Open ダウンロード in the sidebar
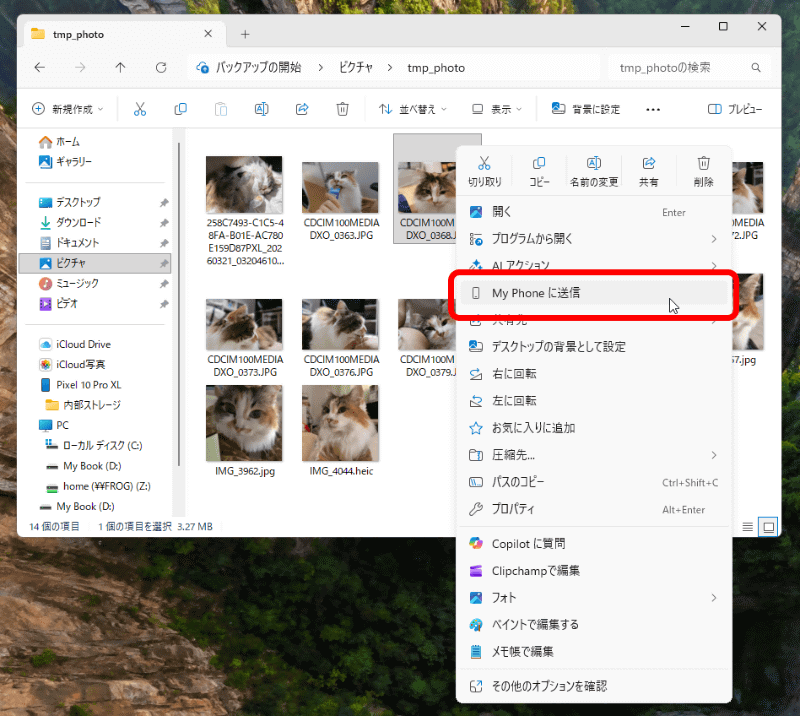The height and width of the screenshot is (716, 800). click(95, 223)
